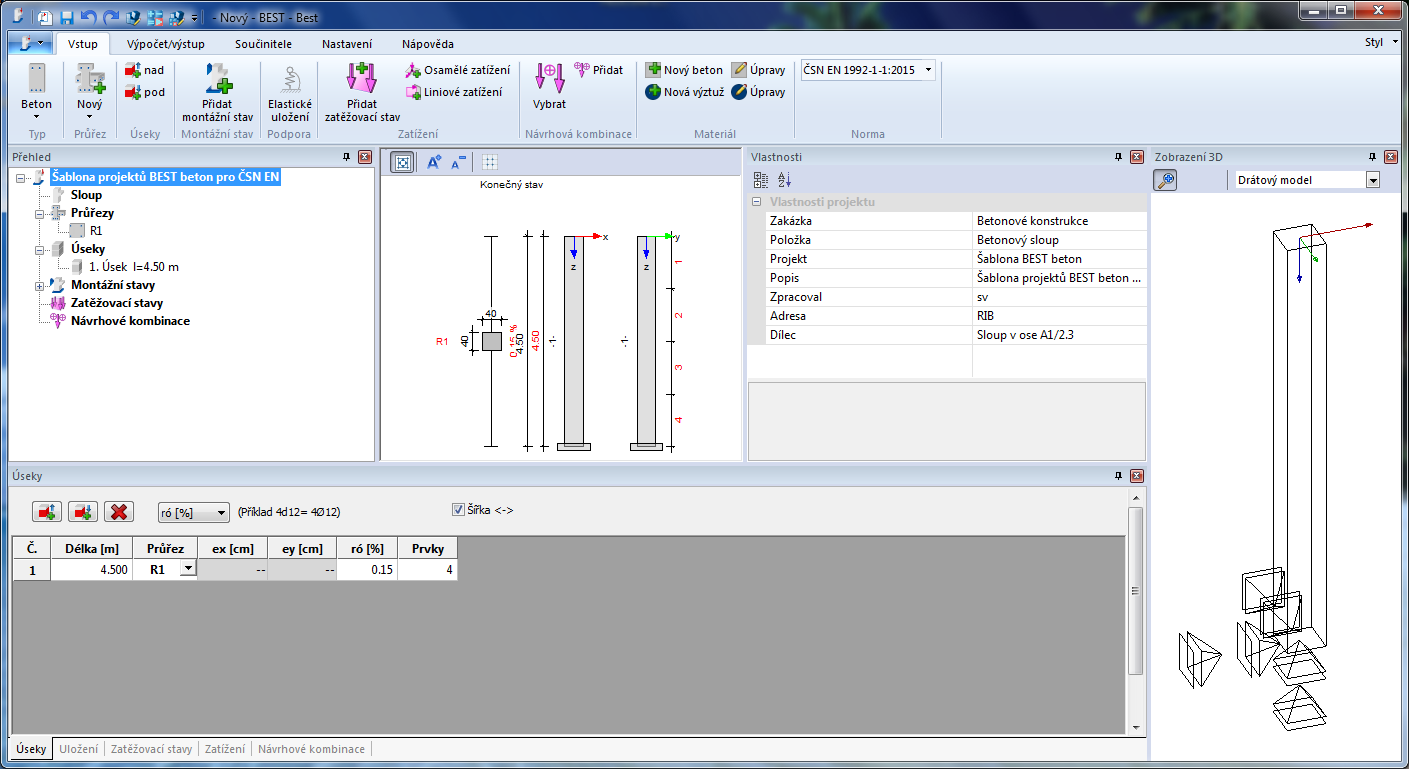The image size is (1409, 769).
Task: Click first add-section icon in Úseky toolbar
Action: [47, 512]
